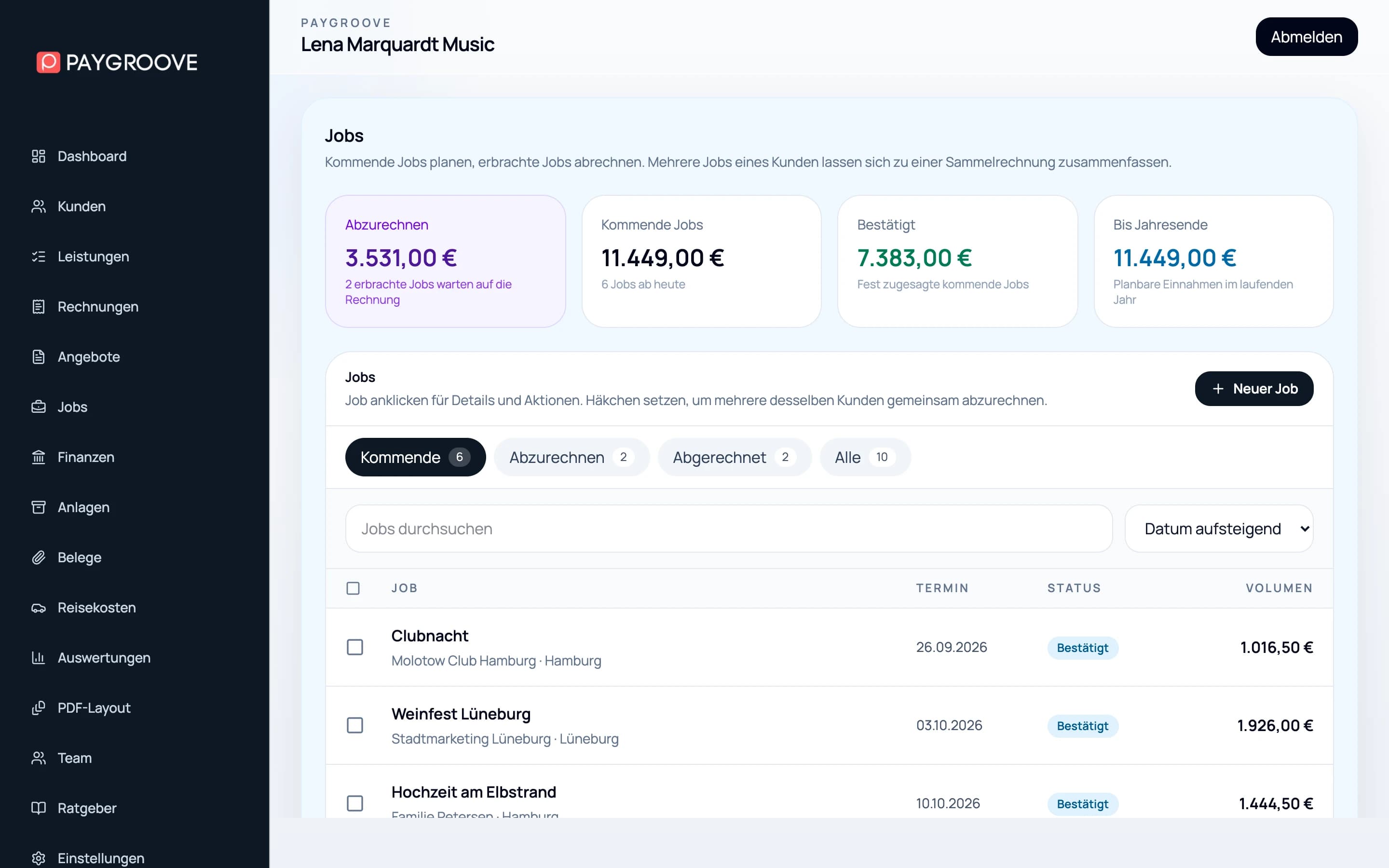1389x868 pixels.
Task: Click the 26.09.2026 date cell
Action: click(951, 647)
